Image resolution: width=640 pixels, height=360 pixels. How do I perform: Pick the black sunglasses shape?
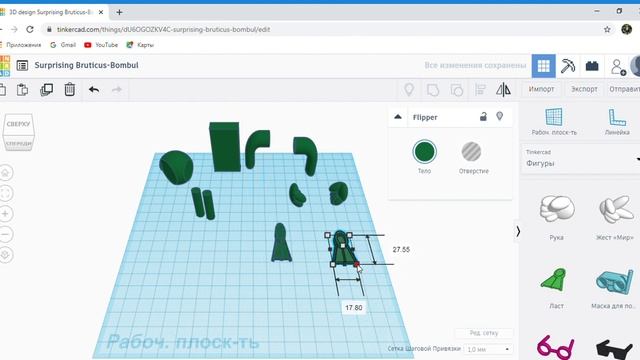point(614,349)
